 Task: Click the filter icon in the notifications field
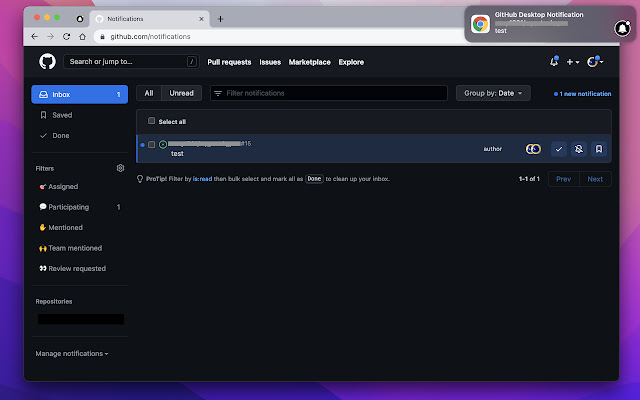point(218,93)
